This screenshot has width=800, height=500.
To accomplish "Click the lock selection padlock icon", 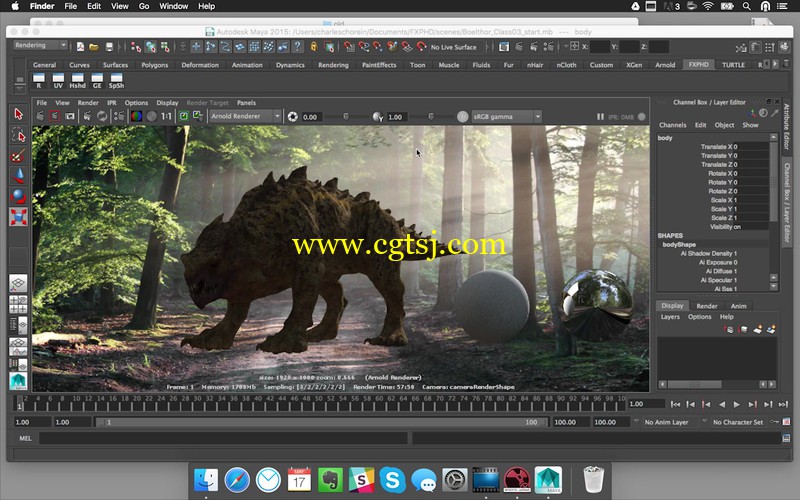I will click(314, 47).
